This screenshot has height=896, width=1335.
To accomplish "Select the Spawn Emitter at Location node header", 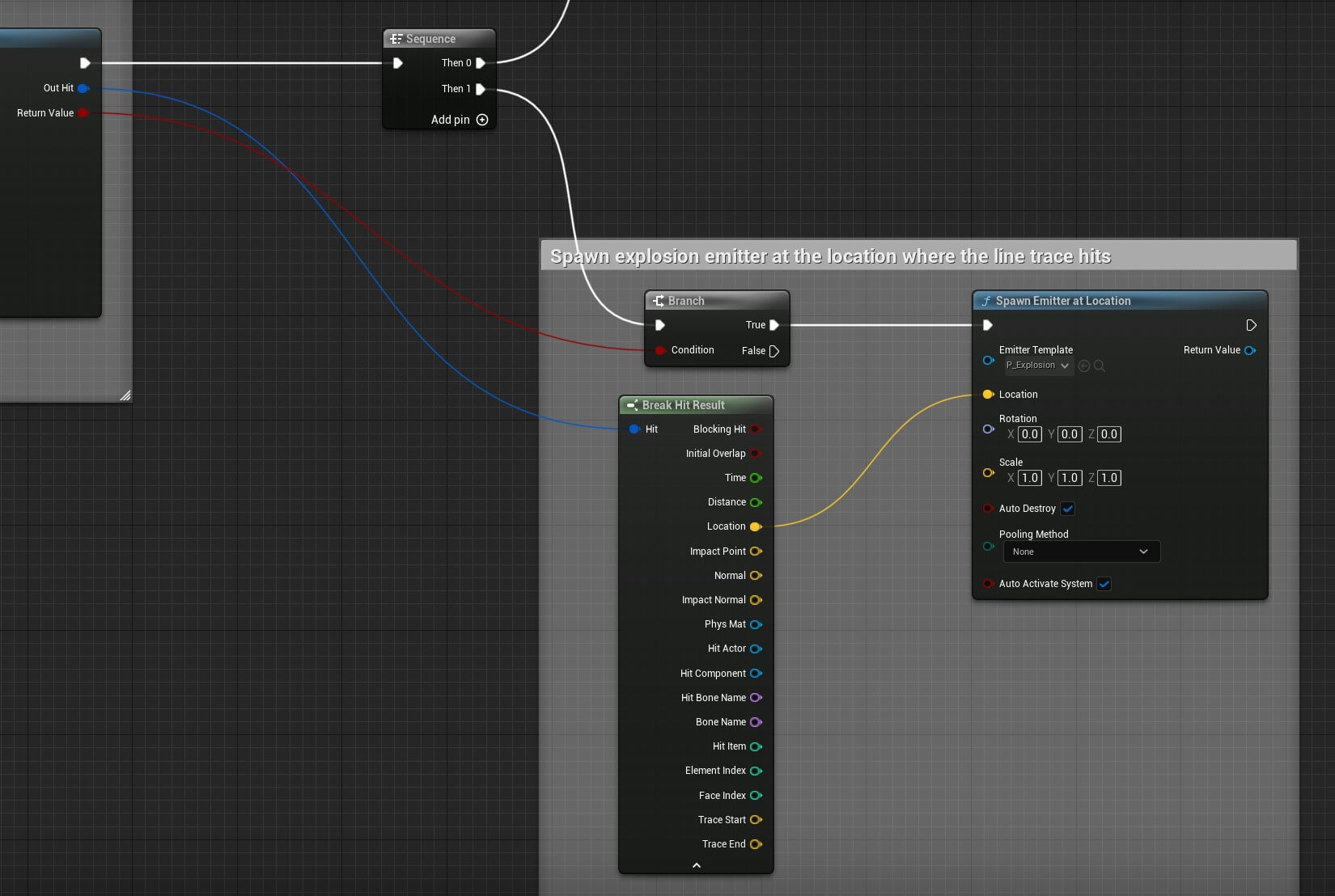I will [1120, 301].
